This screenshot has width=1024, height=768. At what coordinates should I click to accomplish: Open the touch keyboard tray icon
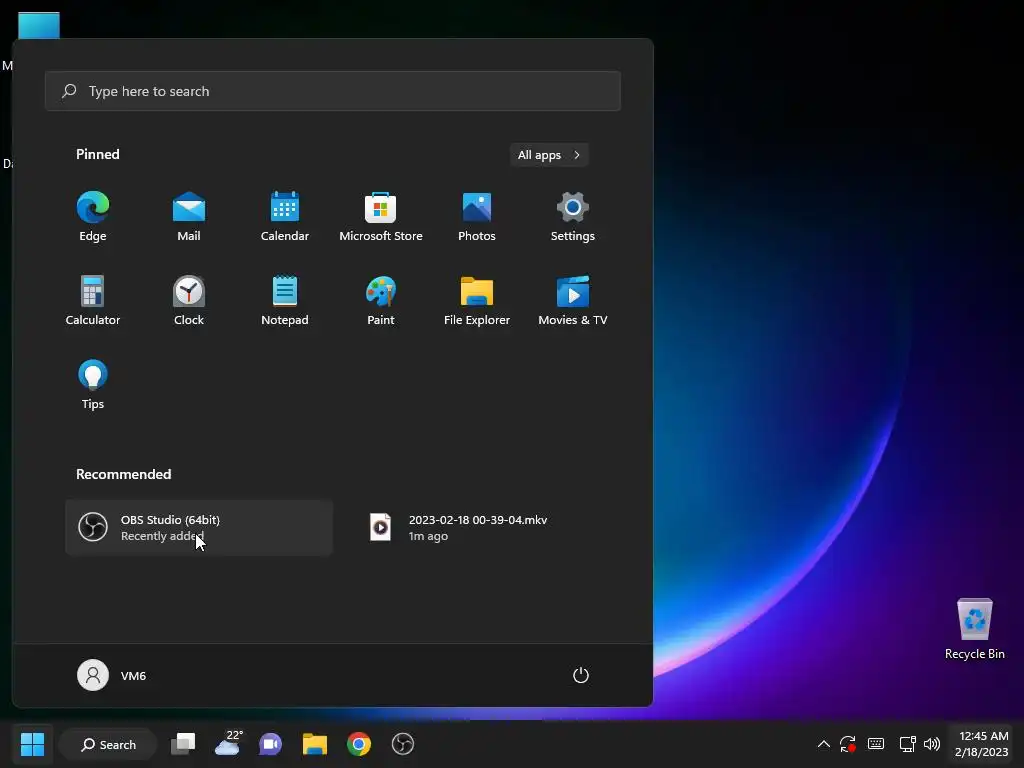(x=876, y=744)
